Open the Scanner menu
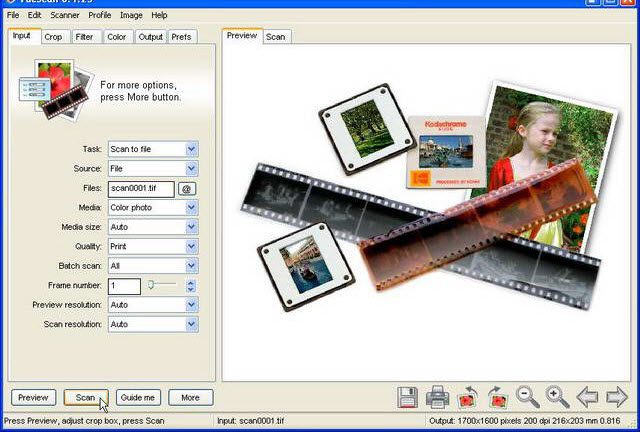The height and width of the screenshot is (432, 640). tap(64, 15)
